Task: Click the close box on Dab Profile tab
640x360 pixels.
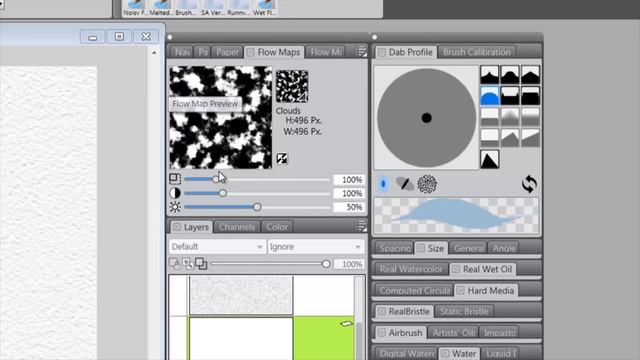Action: [382, 52]
